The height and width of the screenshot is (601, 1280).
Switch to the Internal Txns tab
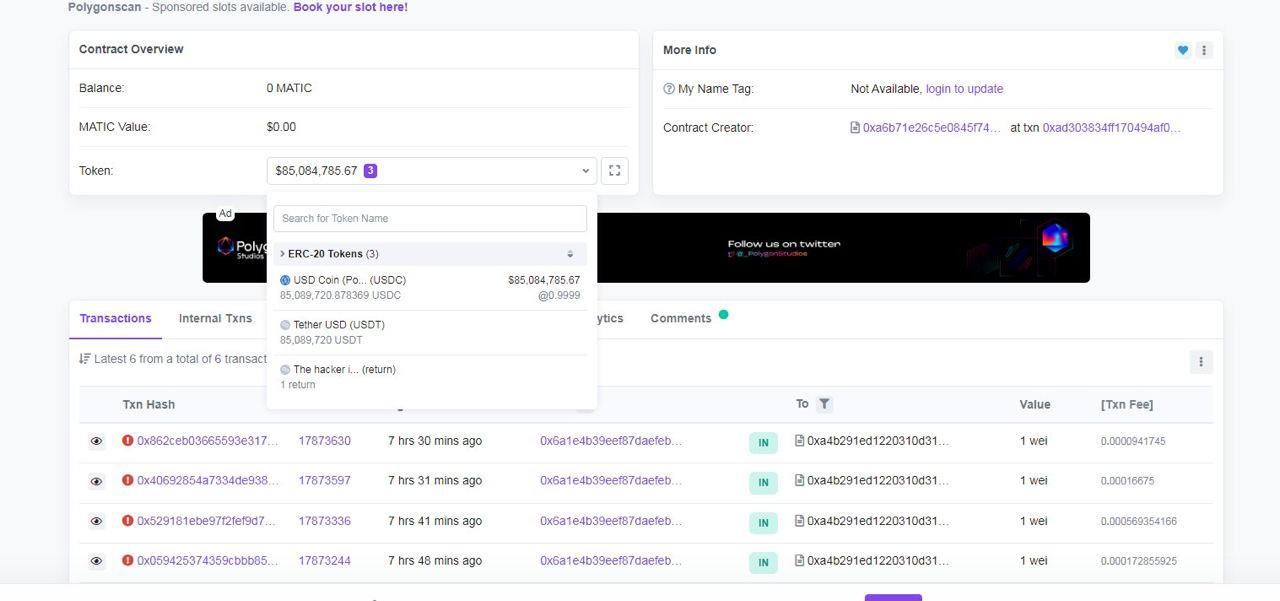pyautogui.click(x=215, y=319)
